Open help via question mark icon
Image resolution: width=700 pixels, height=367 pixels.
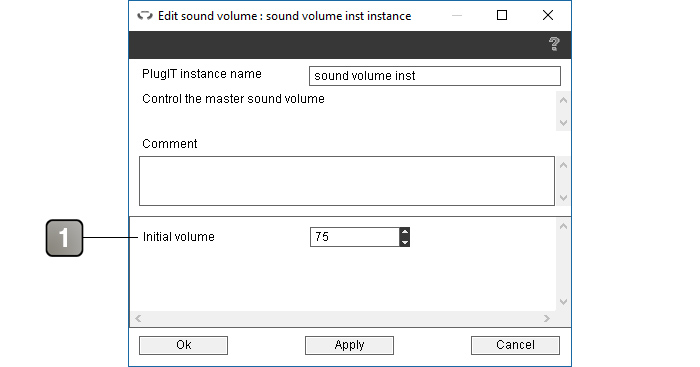[x=554, y=44]
